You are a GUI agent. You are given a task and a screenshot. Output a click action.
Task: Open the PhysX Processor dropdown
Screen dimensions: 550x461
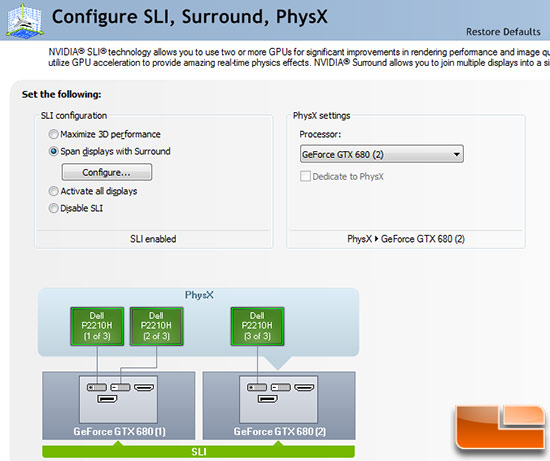[382, 154]
